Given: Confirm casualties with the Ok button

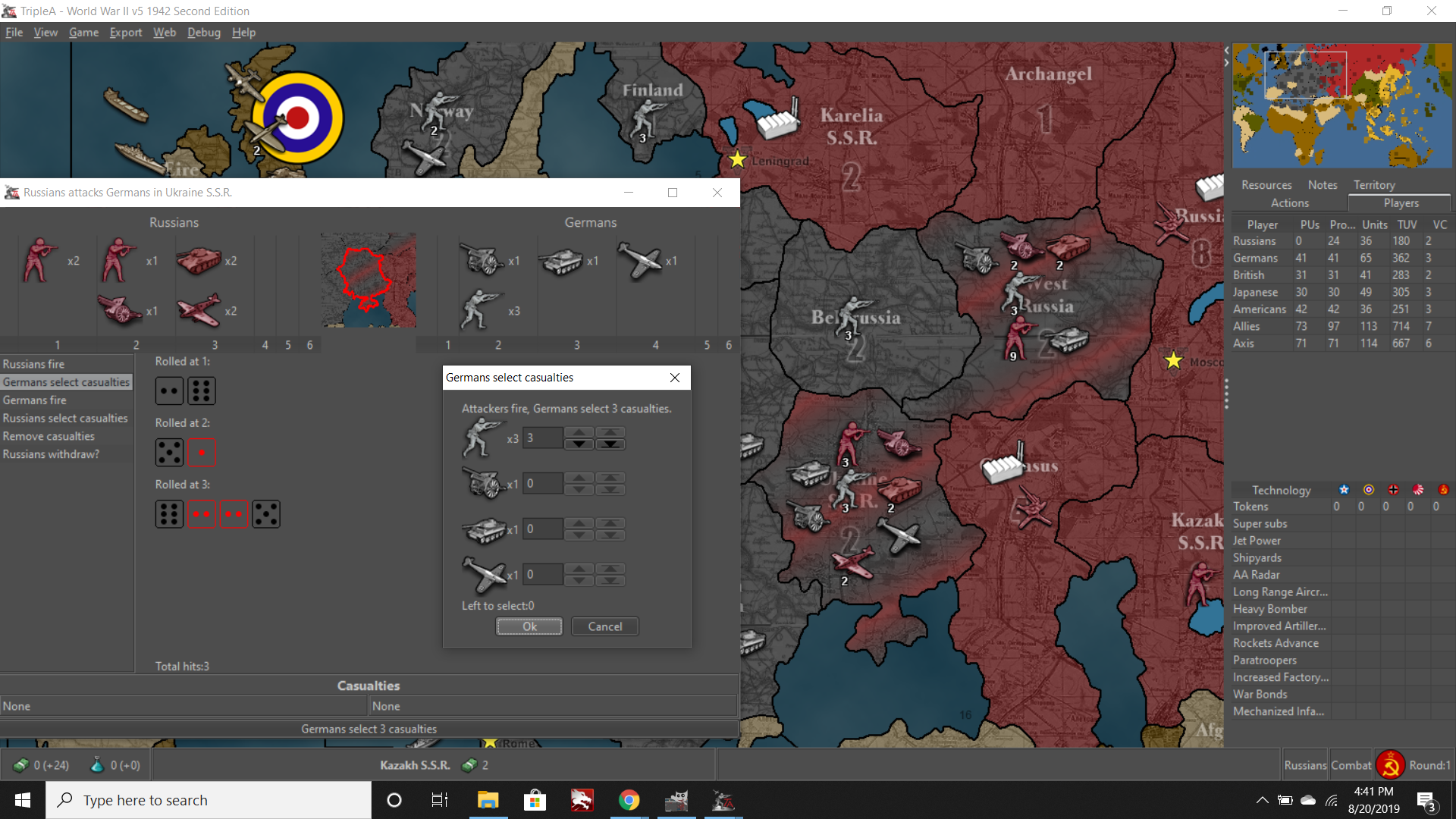Looking at the screenshot, I should pos(529,626).
